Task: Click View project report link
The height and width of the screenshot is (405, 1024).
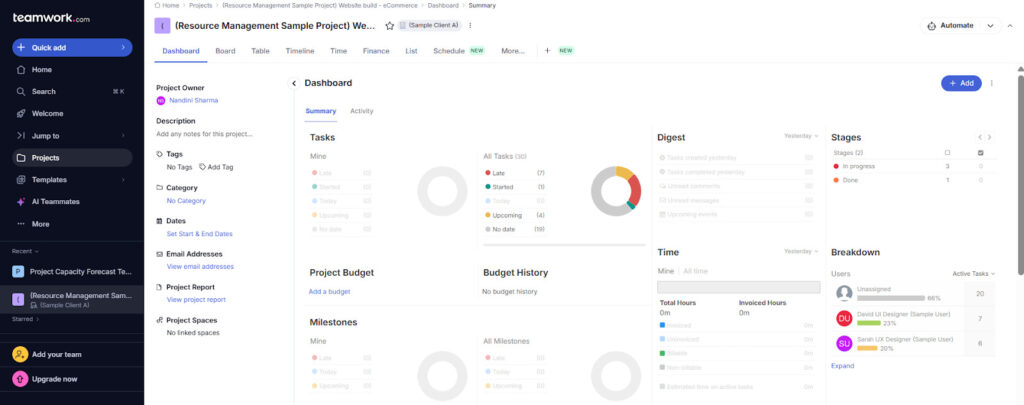Action: [x=197, y=300]
